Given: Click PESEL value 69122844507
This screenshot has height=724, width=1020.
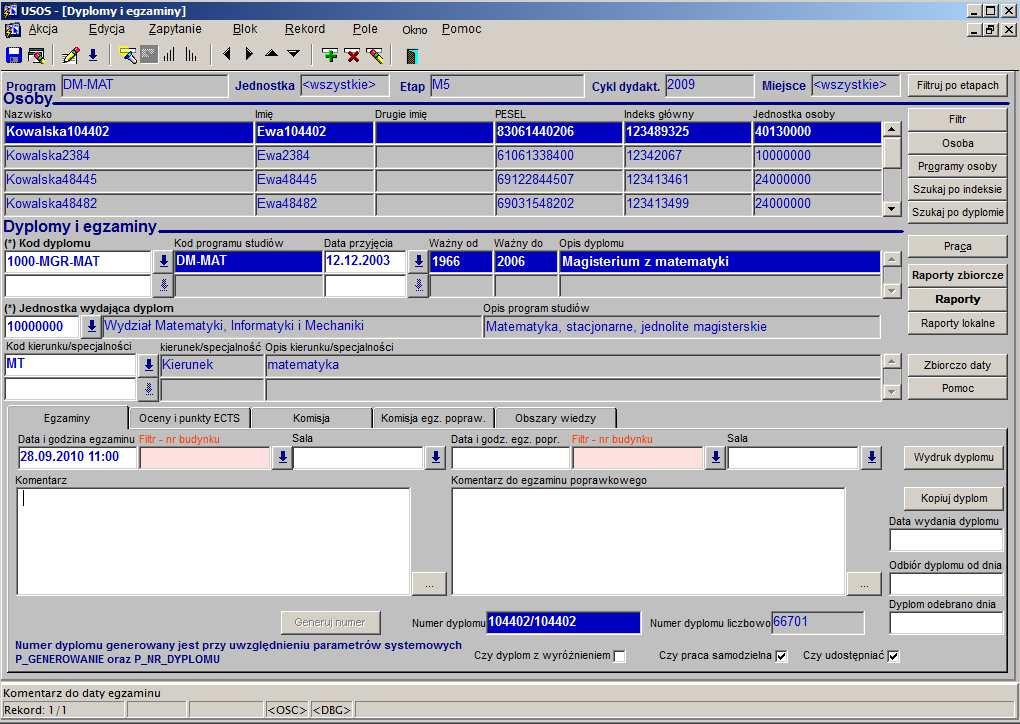Looking at the screenshot, I should (535, 180).
